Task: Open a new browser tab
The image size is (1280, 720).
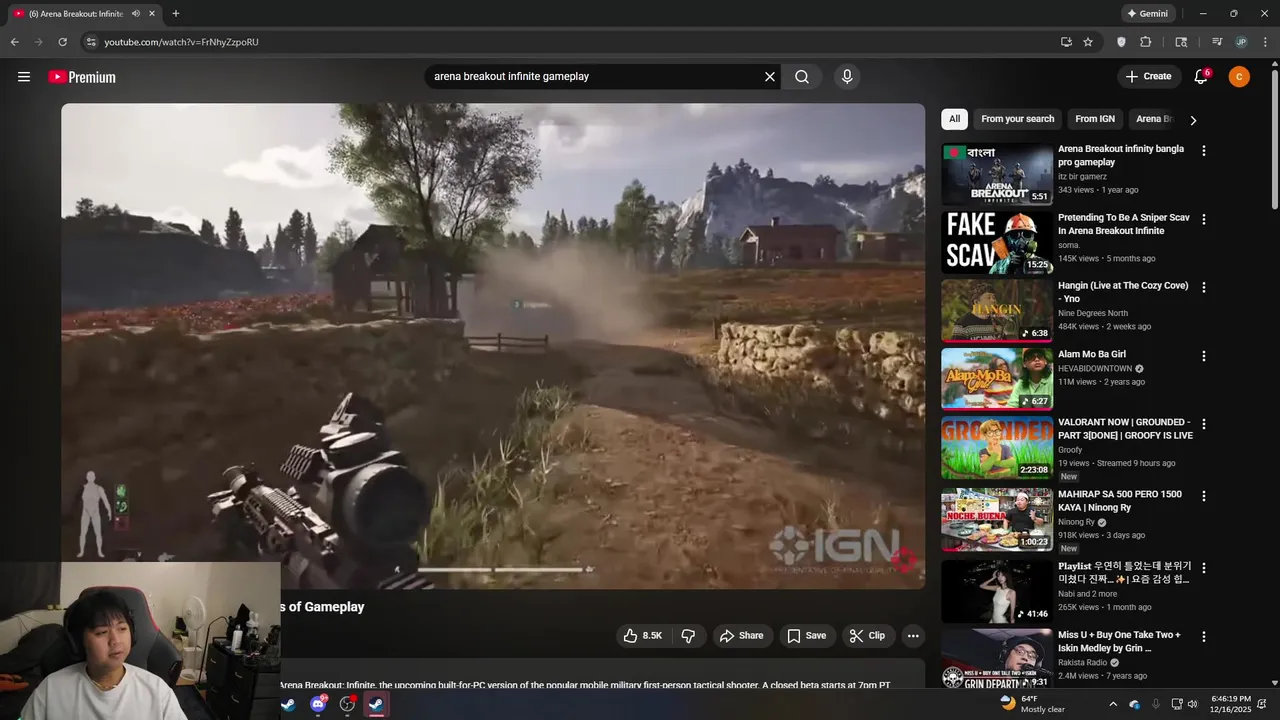Action: click(176, 14)
